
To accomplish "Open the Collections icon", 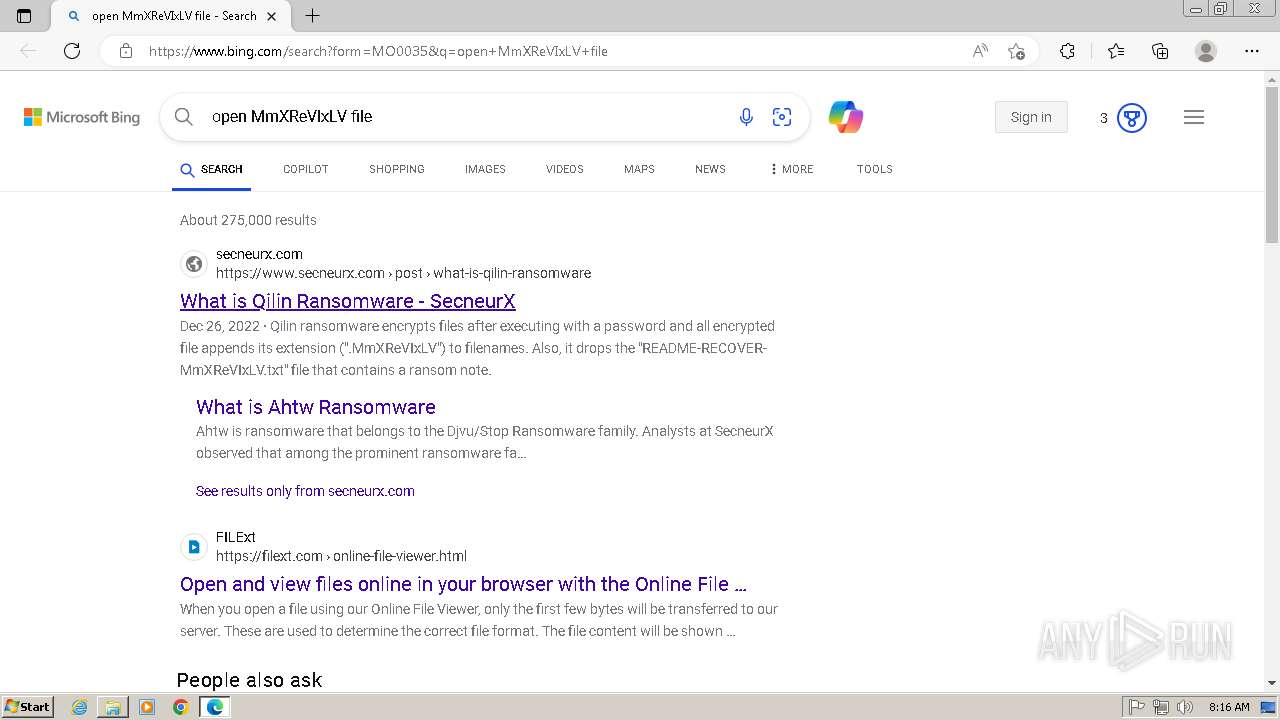I will [1160, 51].
